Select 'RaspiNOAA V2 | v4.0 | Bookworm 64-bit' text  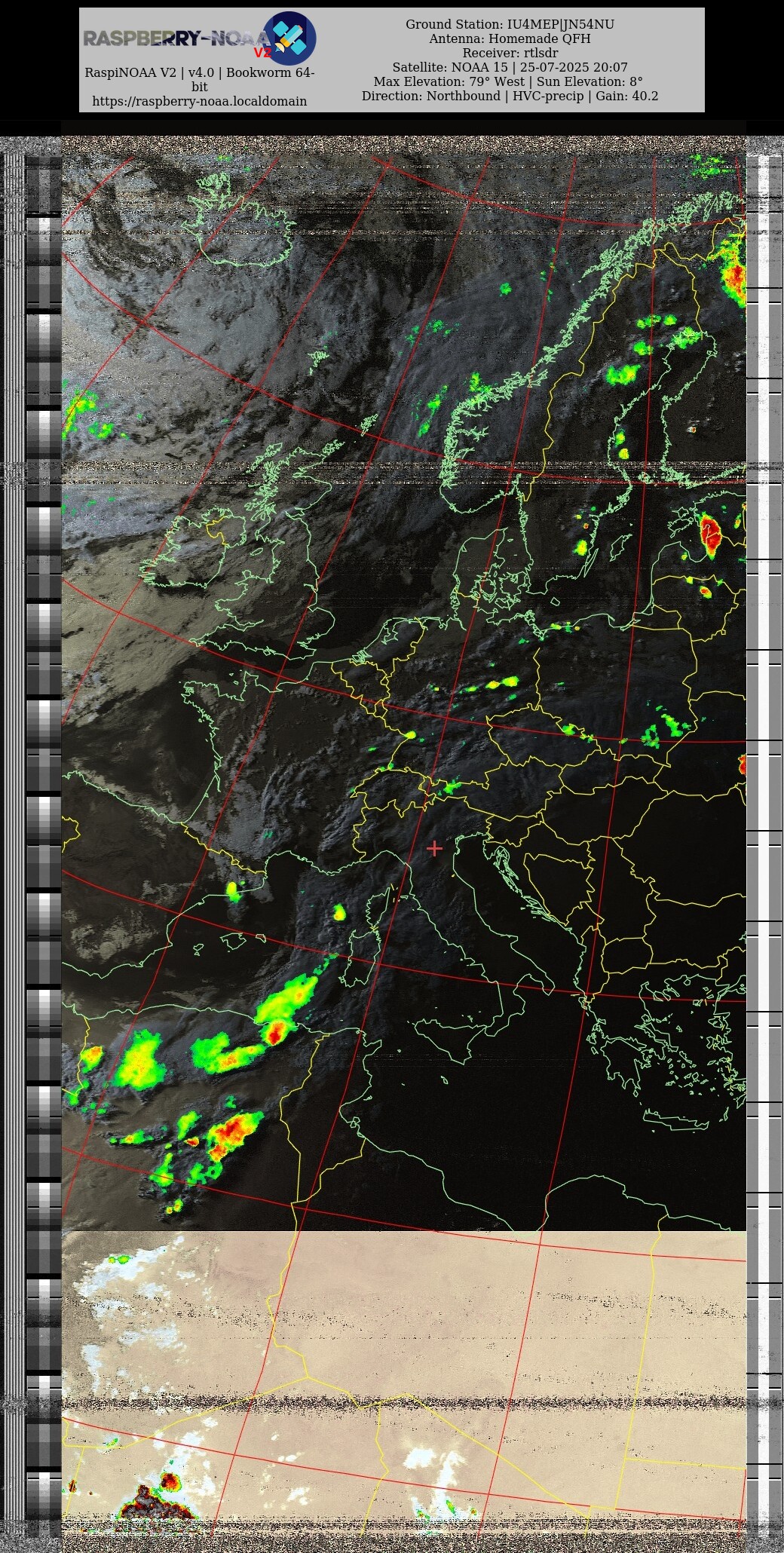pos(200,80)
